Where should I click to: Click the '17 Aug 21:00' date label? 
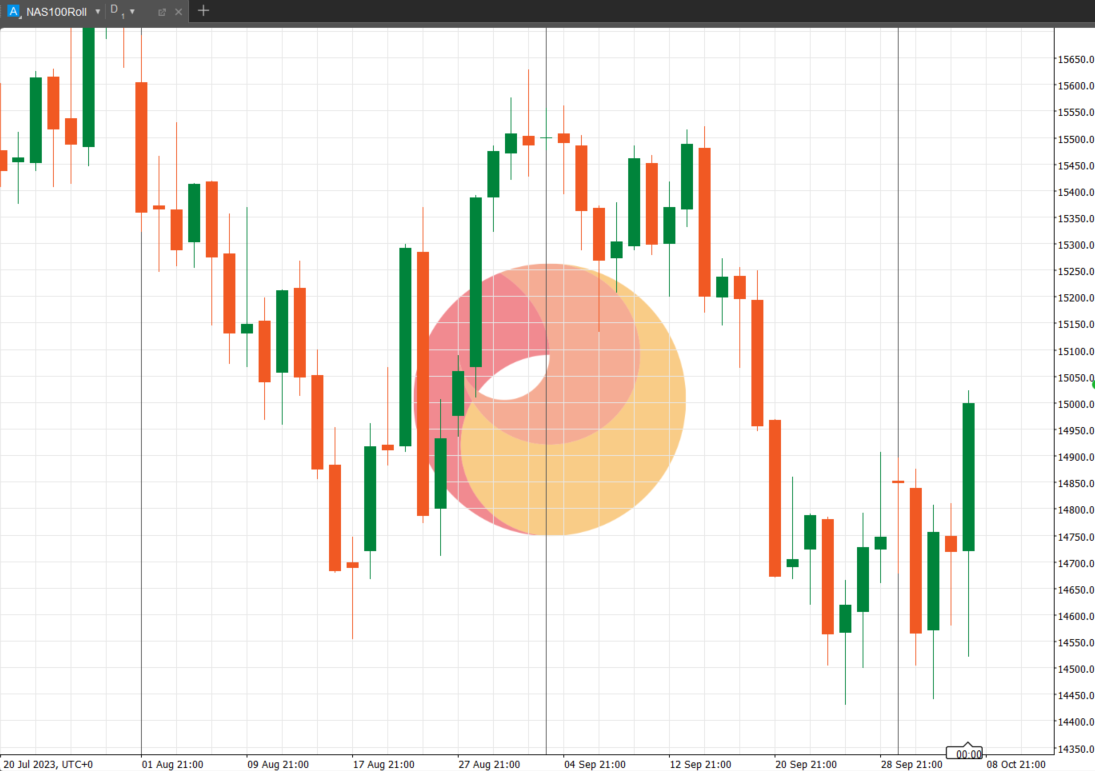click(x=383, y=764)
